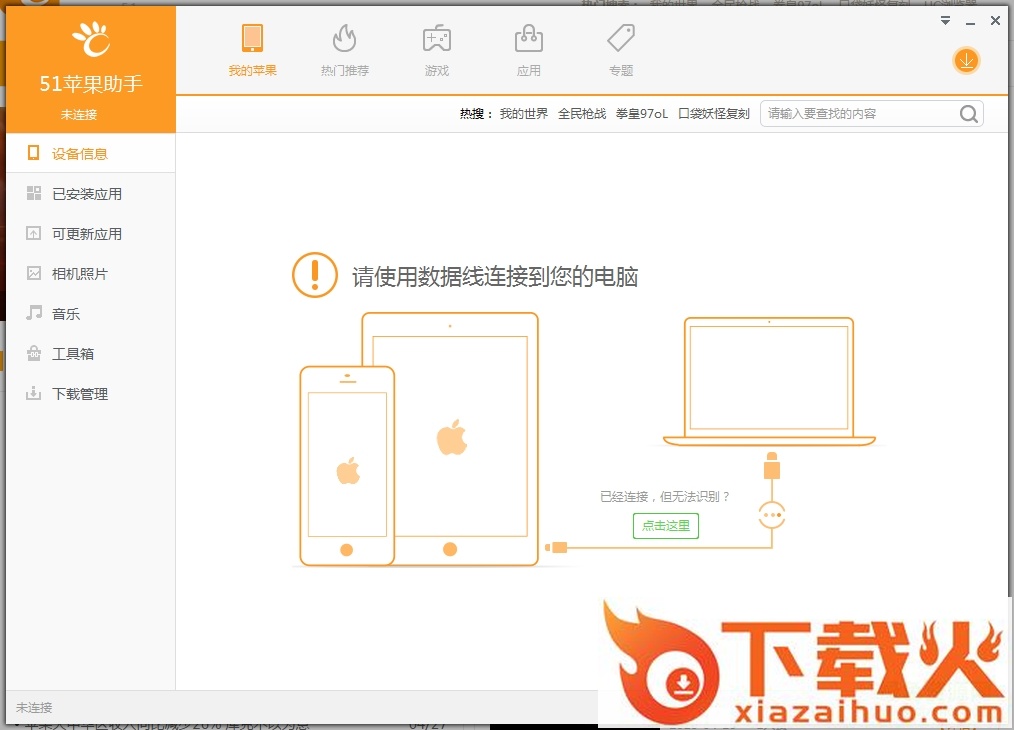Open 音乐 in the sidebar
The image size is (1014, 730).
coord(91,314)
